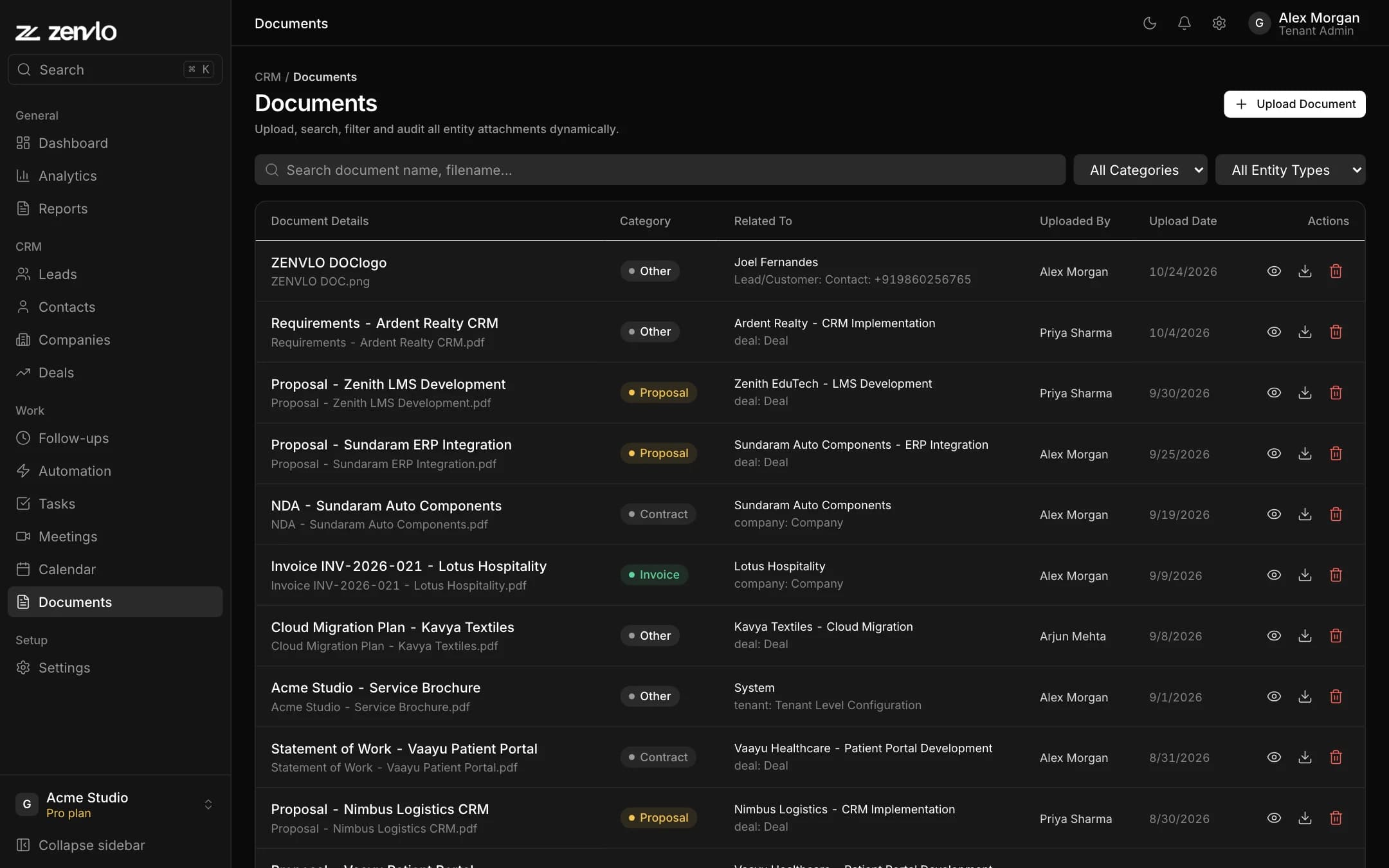Screen dimensions: 1389x868
Task: Click the Zenvlo logo
Action: click(66, 31)
